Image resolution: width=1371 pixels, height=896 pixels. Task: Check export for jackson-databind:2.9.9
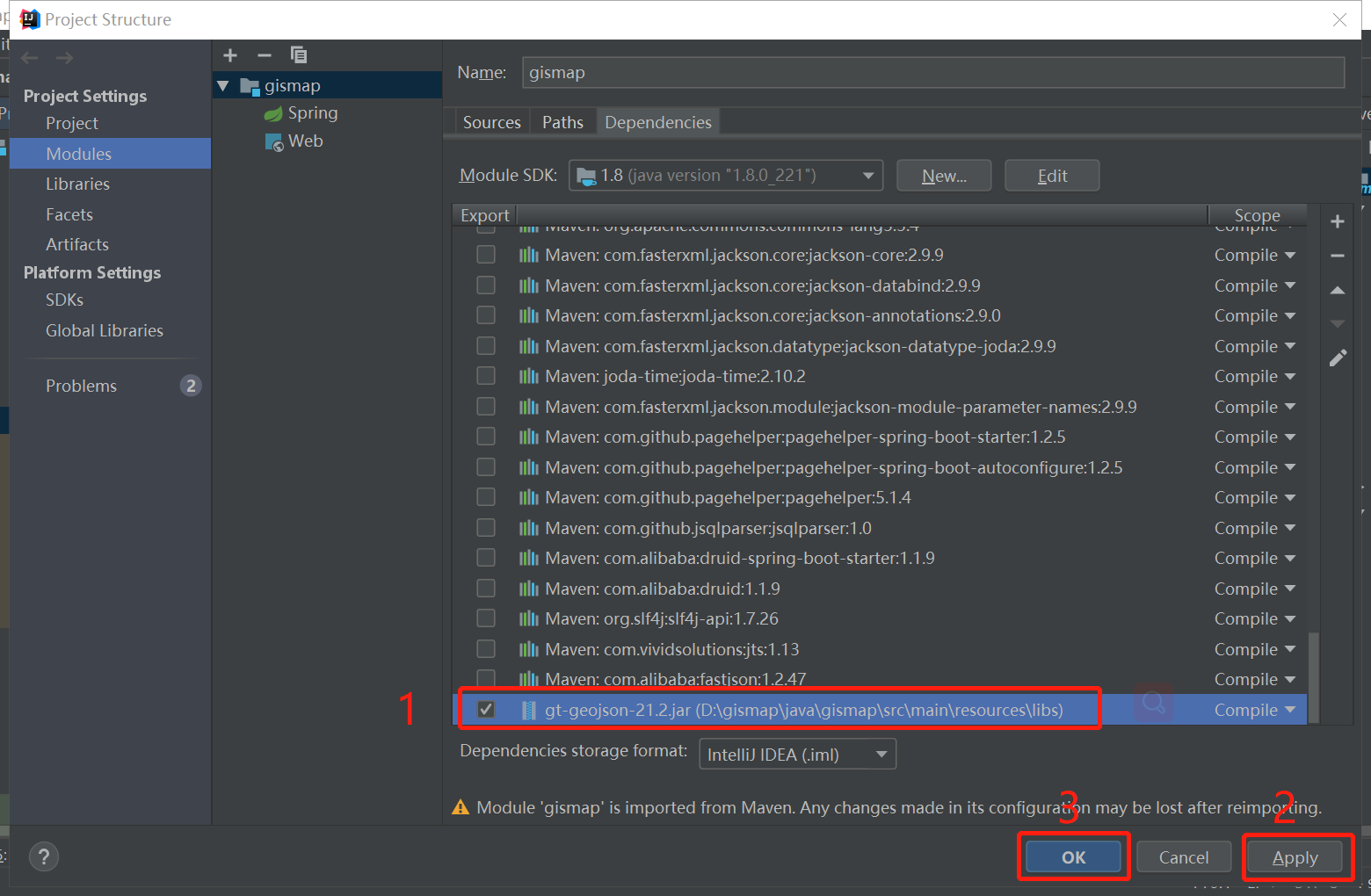coord(485,285)
